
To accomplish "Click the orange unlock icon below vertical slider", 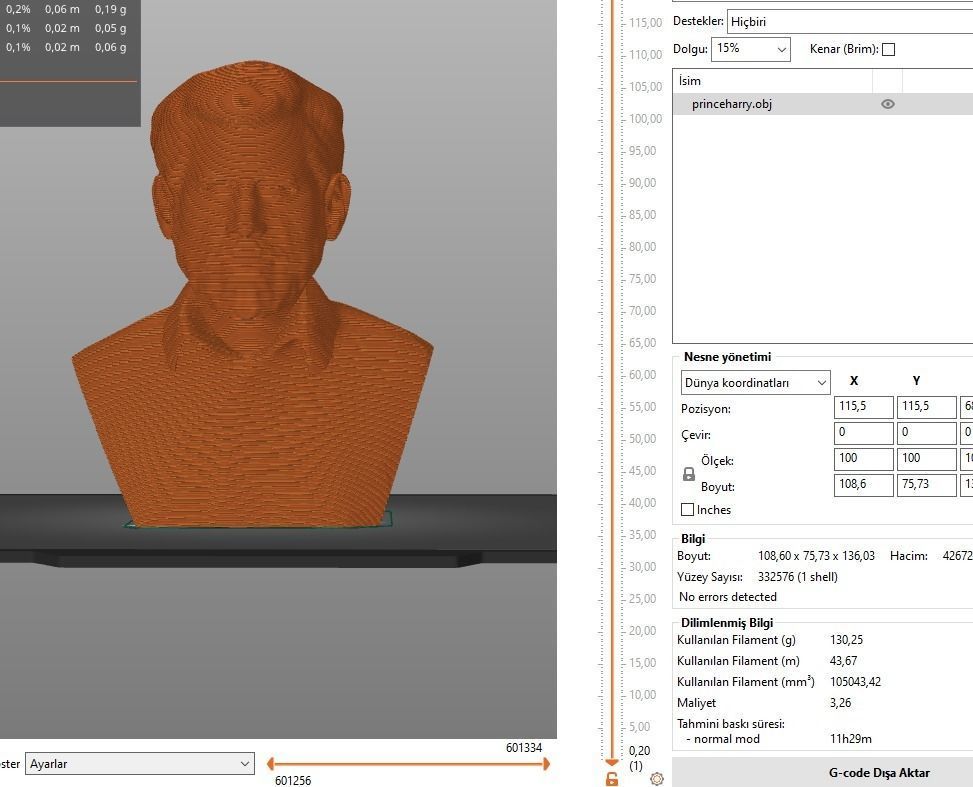I will 612,779.
